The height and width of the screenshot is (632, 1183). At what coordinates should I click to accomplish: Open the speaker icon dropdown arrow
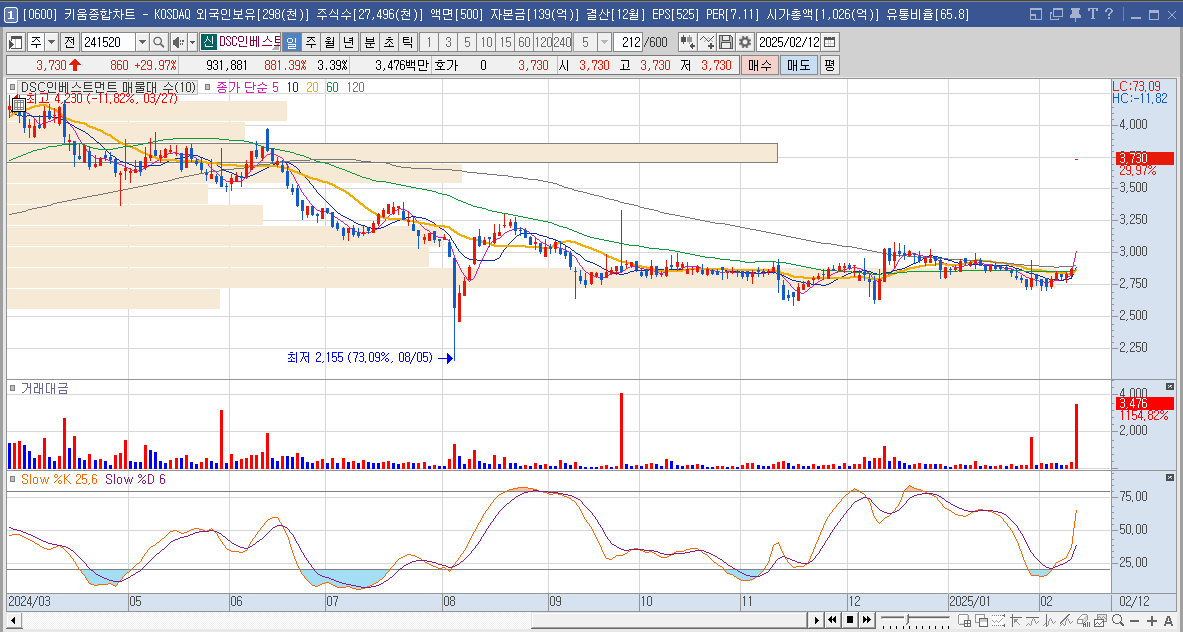click(192, 42)
